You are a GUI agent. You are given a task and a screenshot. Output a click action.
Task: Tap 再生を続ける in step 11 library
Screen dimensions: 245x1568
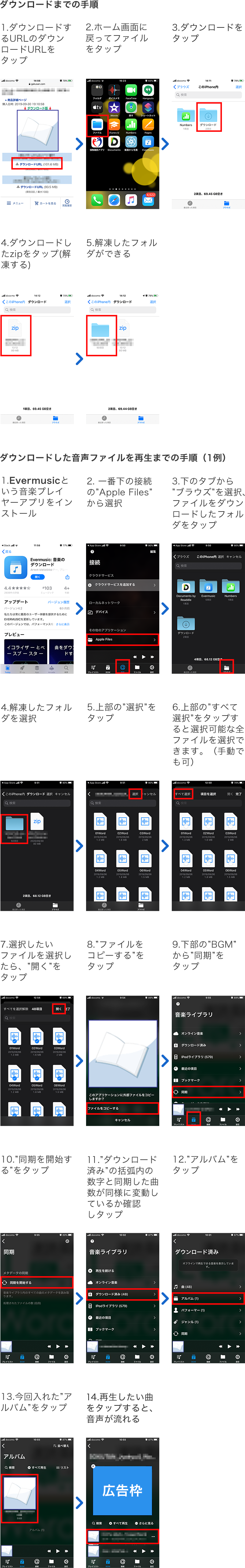122,1271
